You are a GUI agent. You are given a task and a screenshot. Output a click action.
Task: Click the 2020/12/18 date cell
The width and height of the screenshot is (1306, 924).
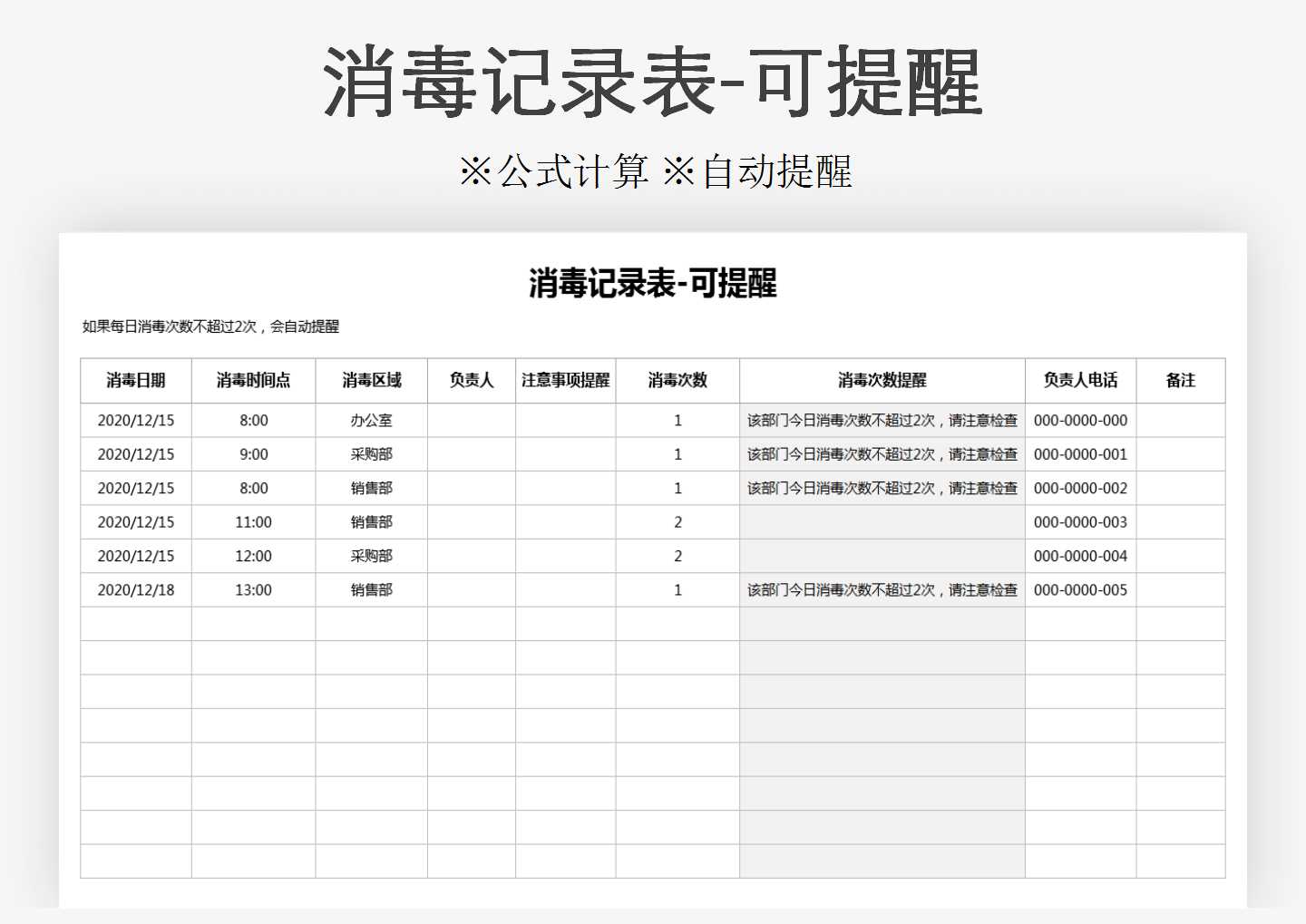pos(136,589)
